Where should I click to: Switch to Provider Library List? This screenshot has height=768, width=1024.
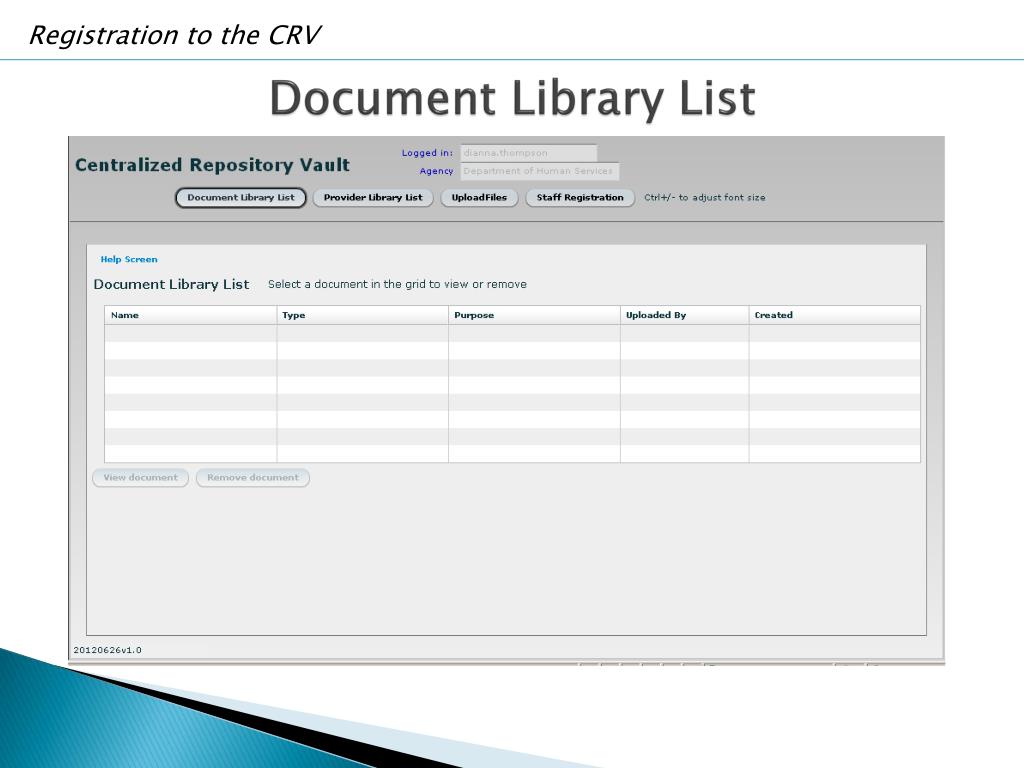click(373, 198)
